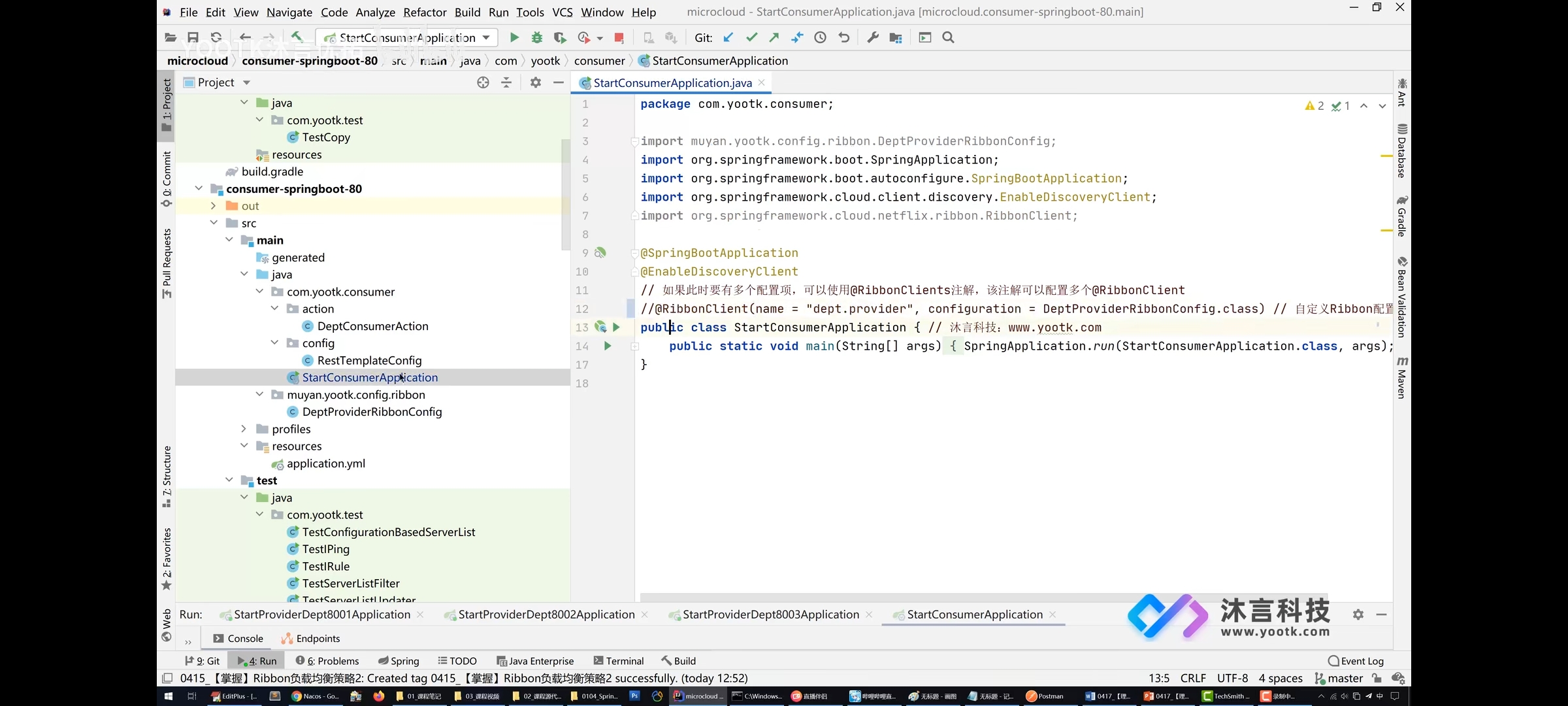1568x706 pixels.
Task: Collapse consumer-springboot-80 module node
Action: coord(199,188)
